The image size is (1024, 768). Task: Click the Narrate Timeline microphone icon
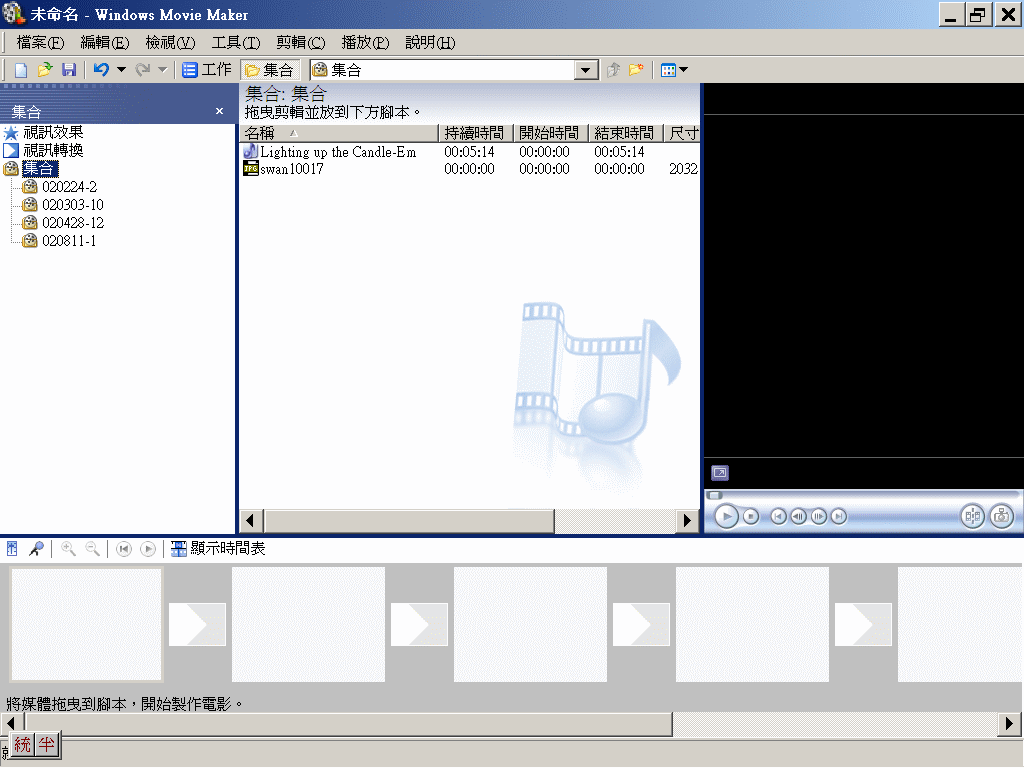(36, 549)
